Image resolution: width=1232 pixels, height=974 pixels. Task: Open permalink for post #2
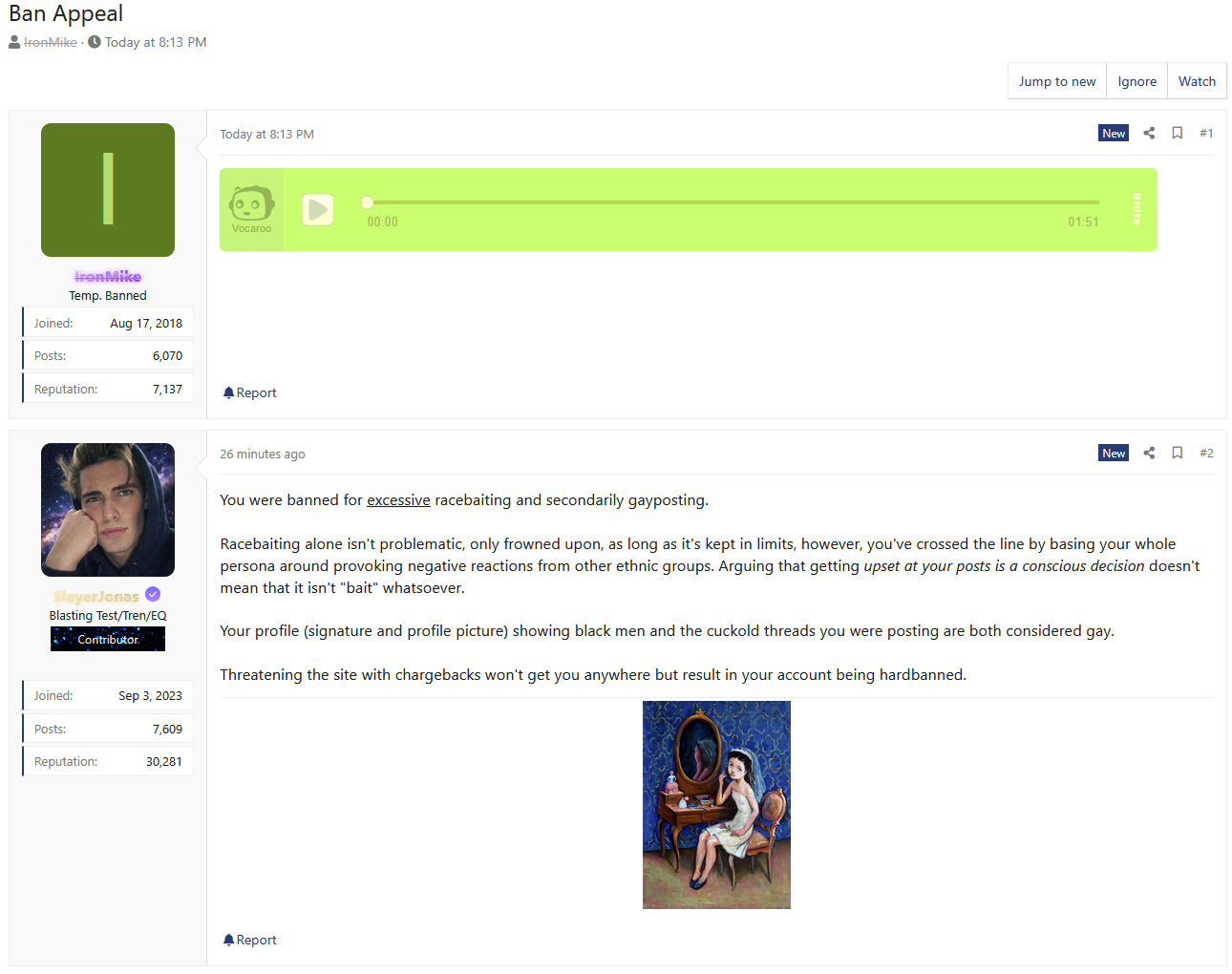(x=1206, y=453)
